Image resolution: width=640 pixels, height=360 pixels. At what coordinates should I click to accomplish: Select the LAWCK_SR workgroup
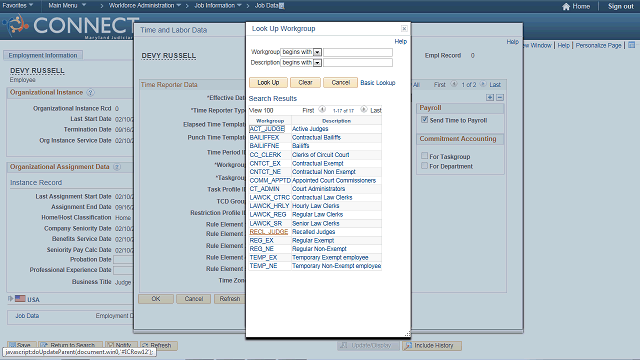click(x=266, y=224)
